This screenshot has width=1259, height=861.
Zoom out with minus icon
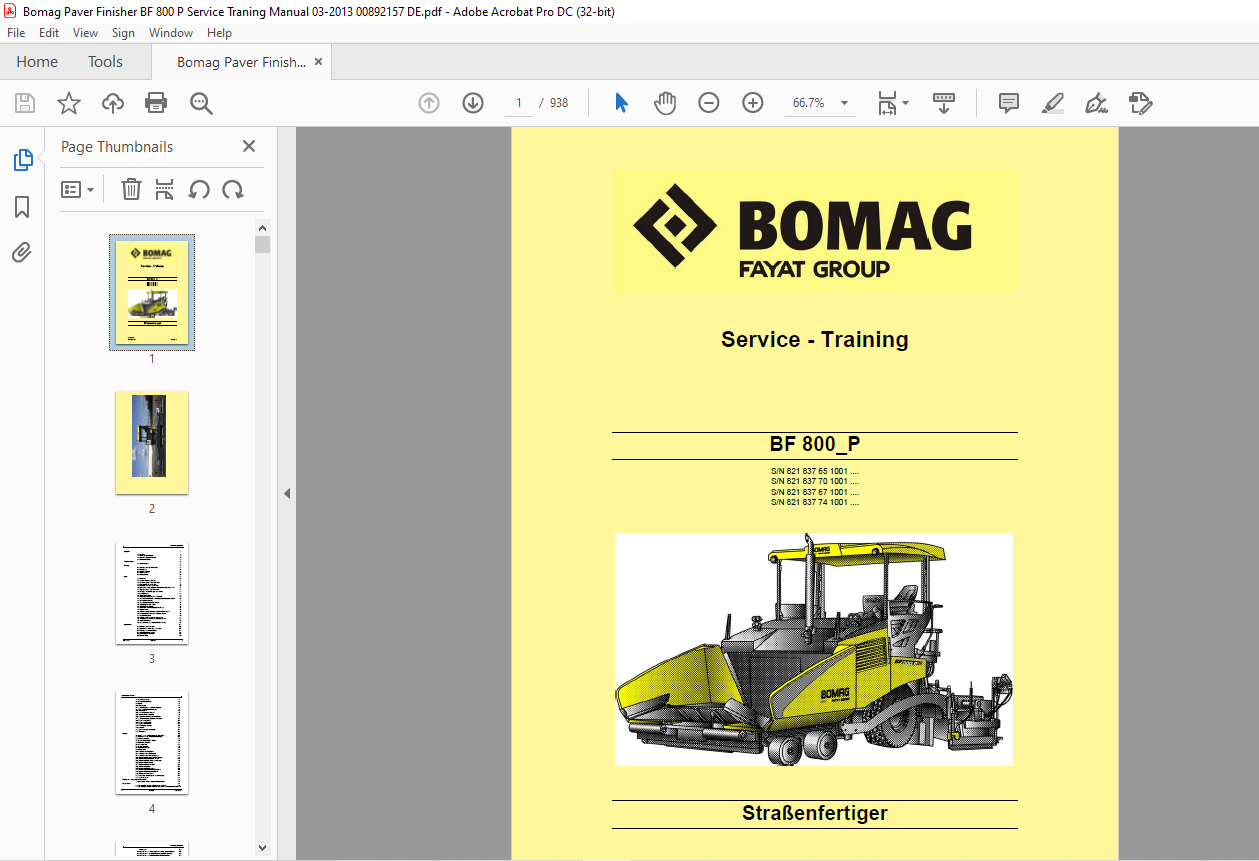point(709,103)
